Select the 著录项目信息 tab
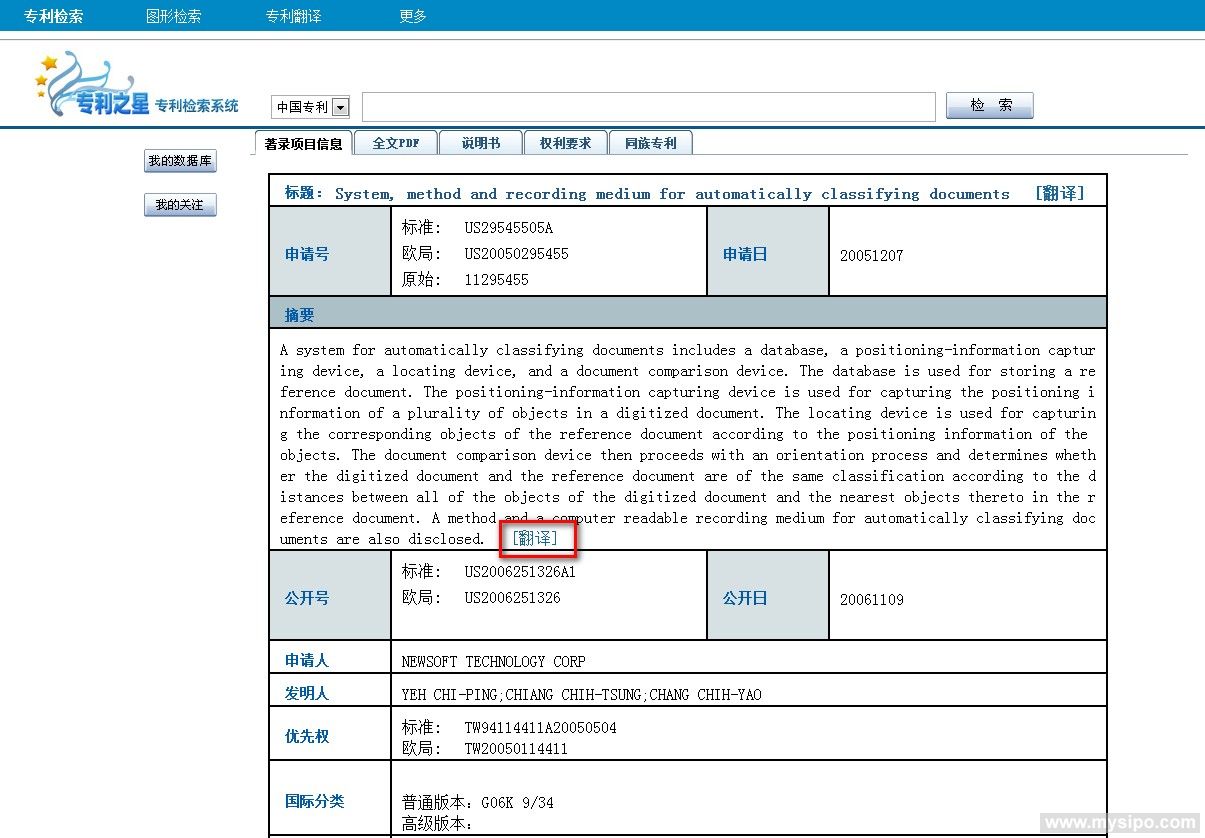 coord(303,144)
